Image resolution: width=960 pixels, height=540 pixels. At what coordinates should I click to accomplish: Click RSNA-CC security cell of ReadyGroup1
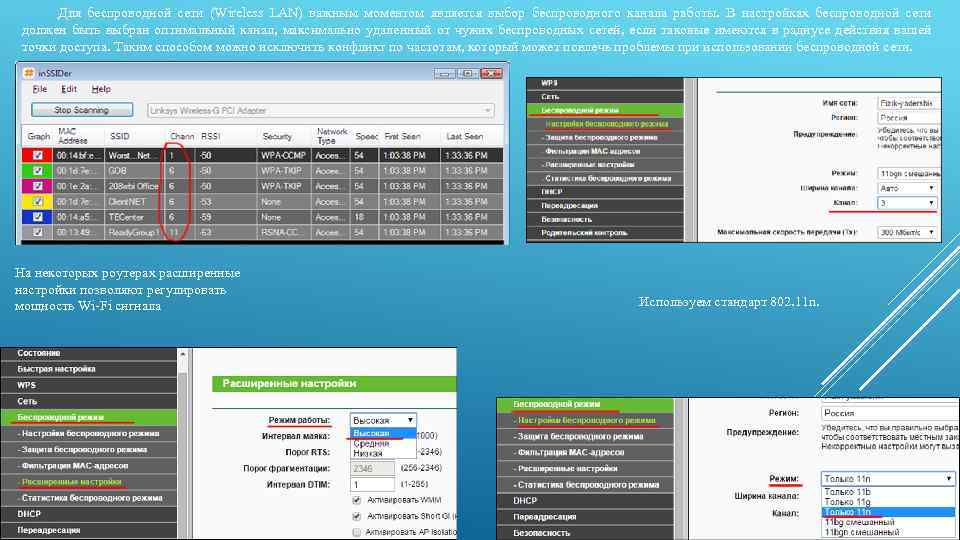point(285,232)
